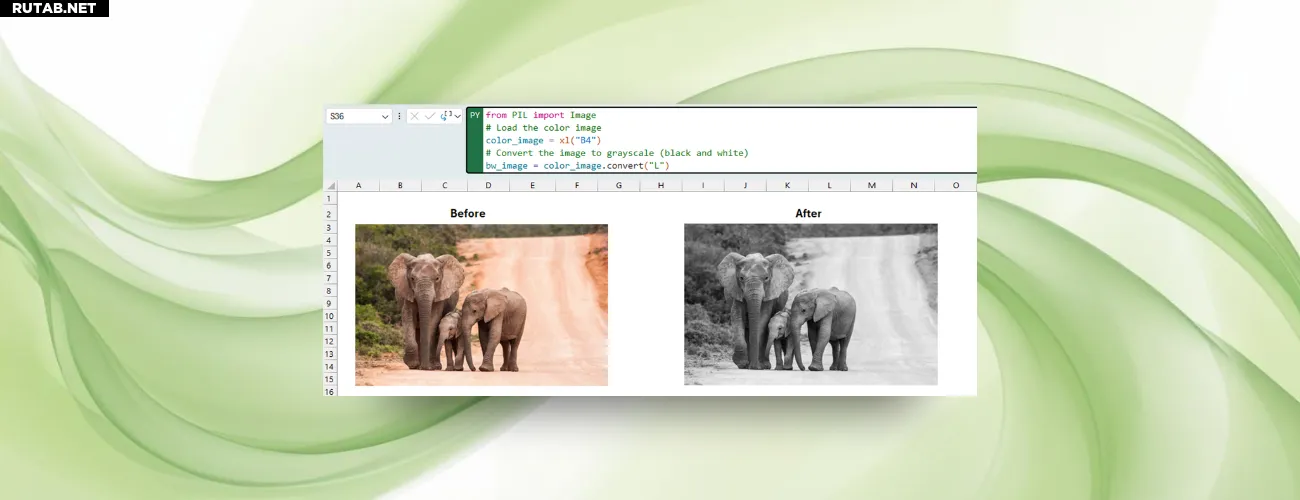Select row 7 header
Viewport: 1300px width, 500px height.
tap(330, 278)
